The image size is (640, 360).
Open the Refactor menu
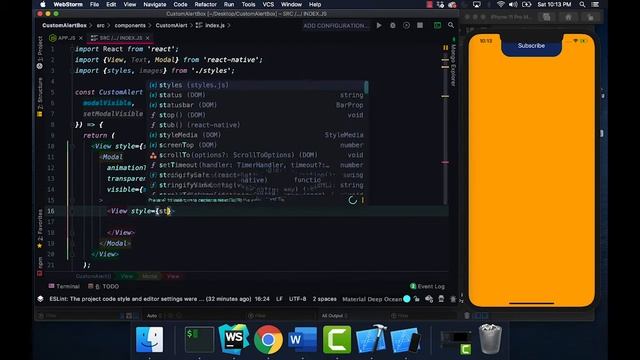[x=206, y=4]
